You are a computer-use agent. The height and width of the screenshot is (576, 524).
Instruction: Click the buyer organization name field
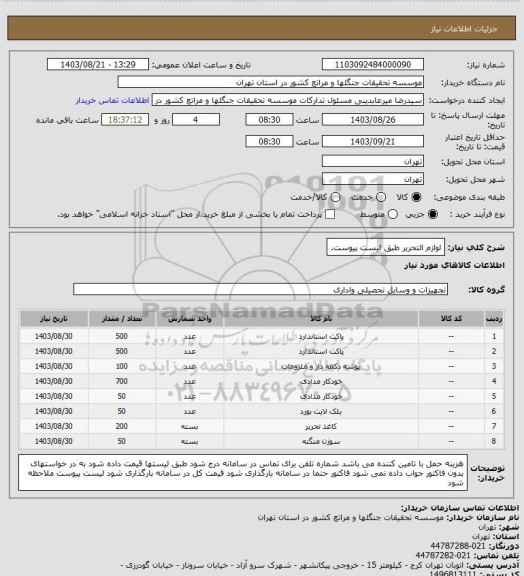coord(270,82)
